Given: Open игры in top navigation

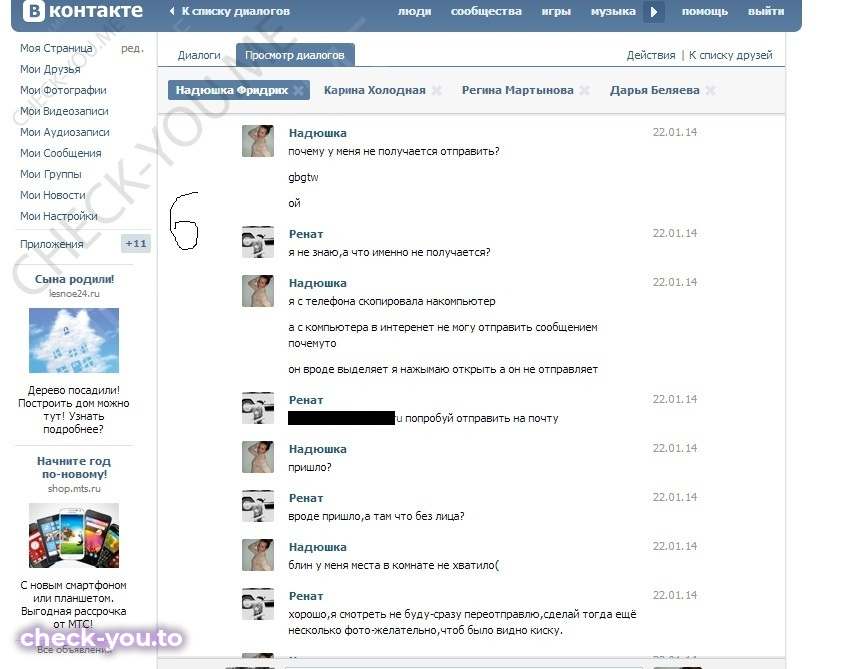Looking at the screenshot, I should 556,11.
